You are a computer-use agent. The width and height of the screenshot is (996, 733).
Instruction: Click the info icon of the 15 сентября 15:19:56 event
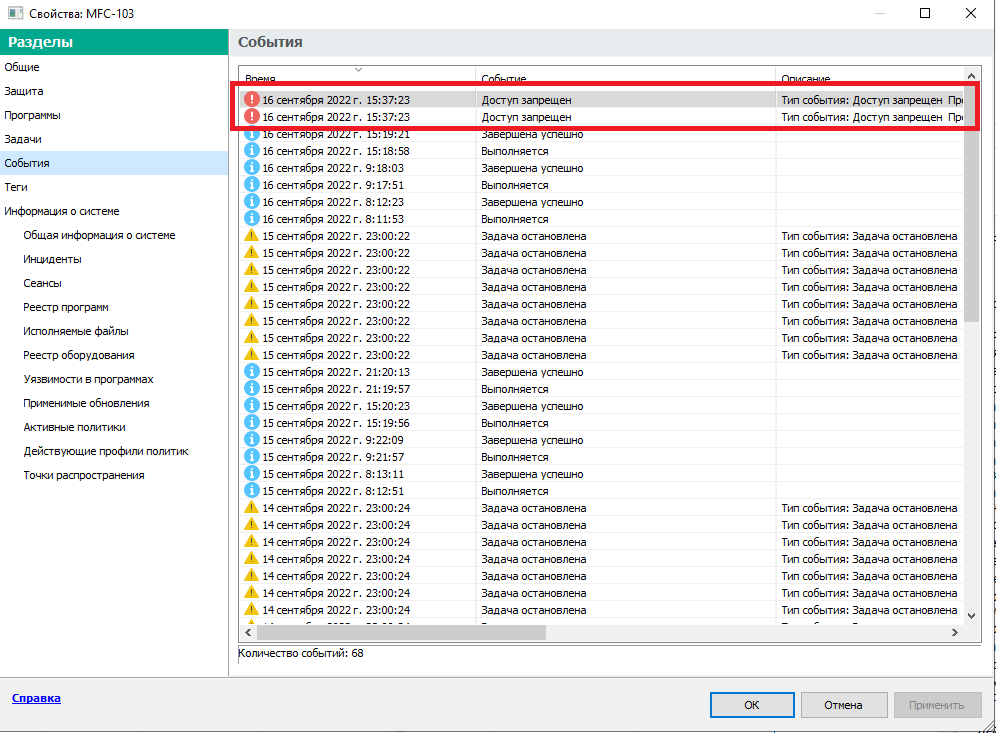point(252,423)
